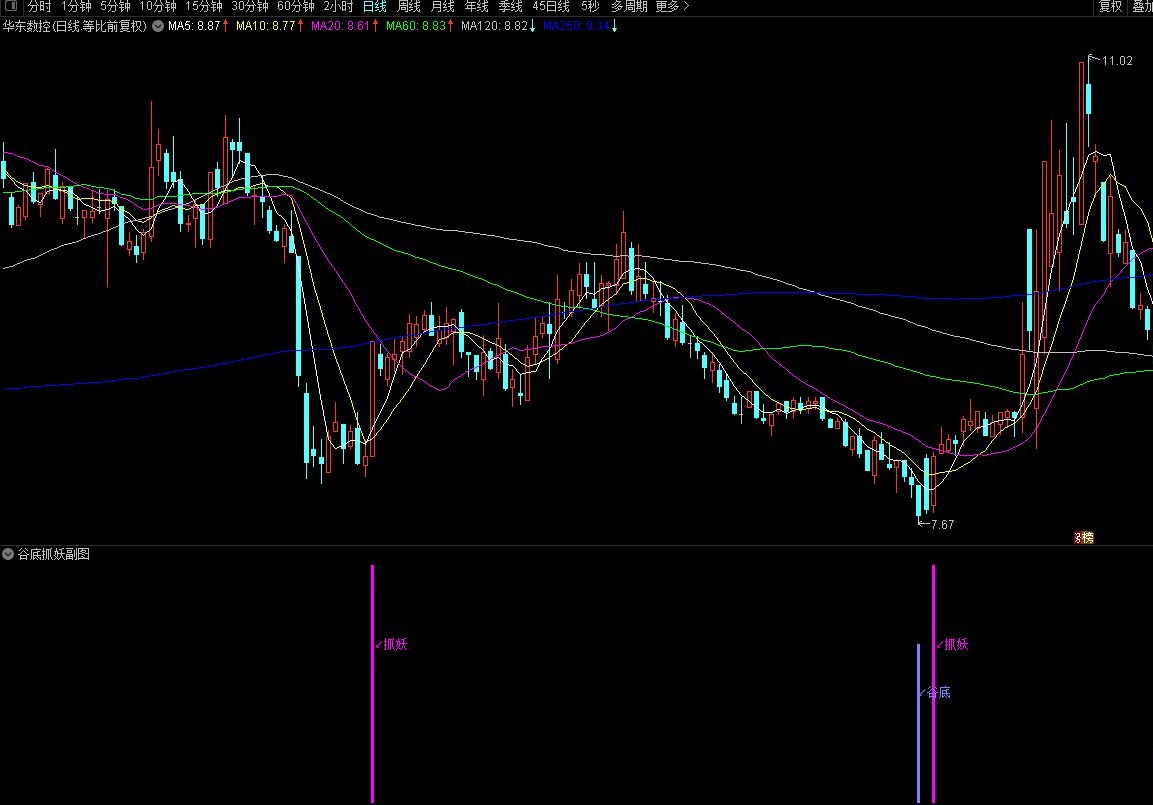Select the 10分钟 period tab
The image size is (1153, 805).
click(157, 7)
